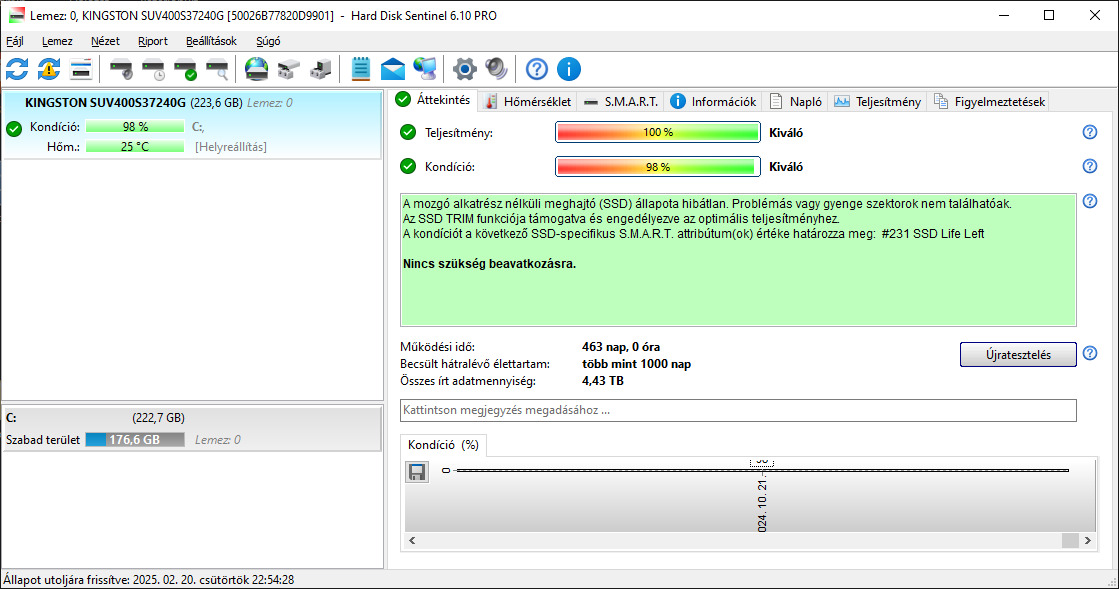
Task: Click the Szabad terület 176,6 GB bar
Action: click(x=135, y=440)
